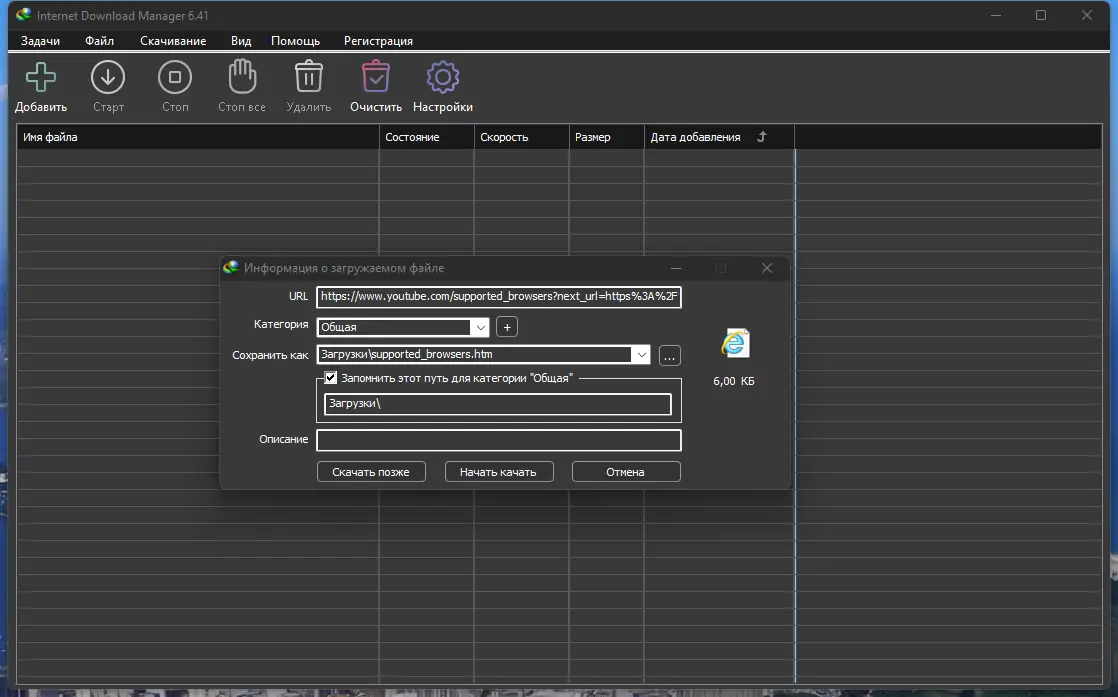Image resolution: width=1118 pixels, height=697 pixels.
Task: Click the Добавить plus icon
Action: (41, 77)
